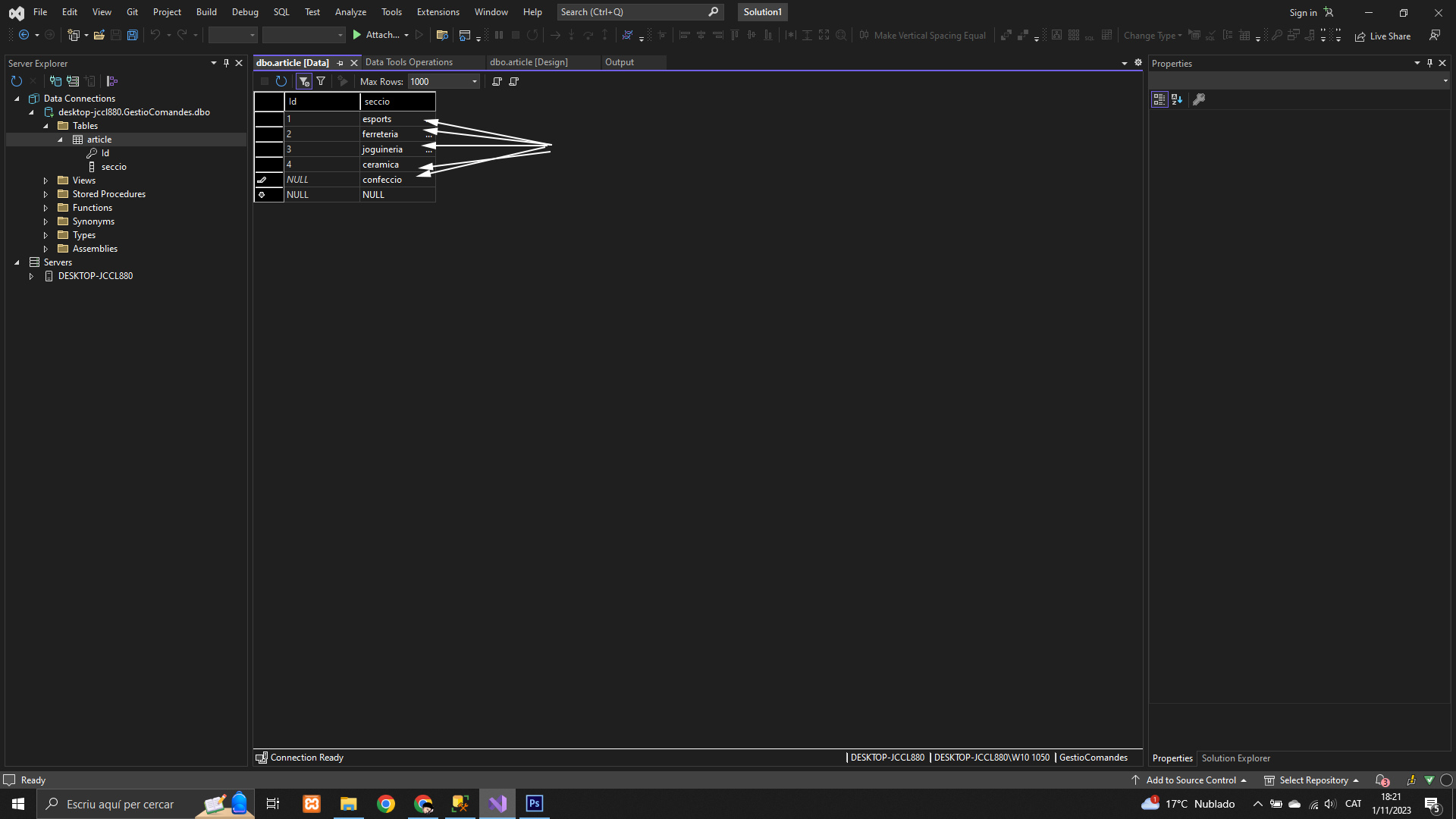
Task: Open the Property Pages wrench icon
Action: [1199, 99]
